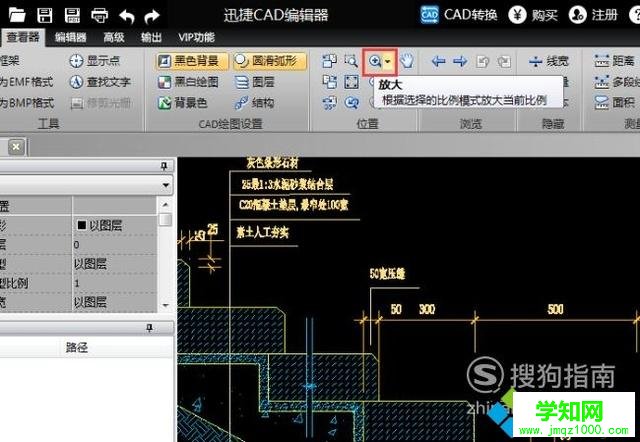Select 多段线 polyline measure tool
This screenshot has height=442, width=640.
(617, 82)
